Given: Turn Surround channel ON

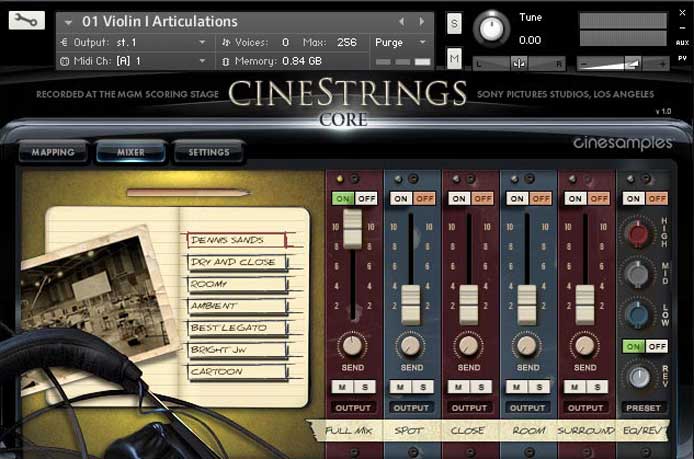Looking at the screenshot, I should (575, 199).
